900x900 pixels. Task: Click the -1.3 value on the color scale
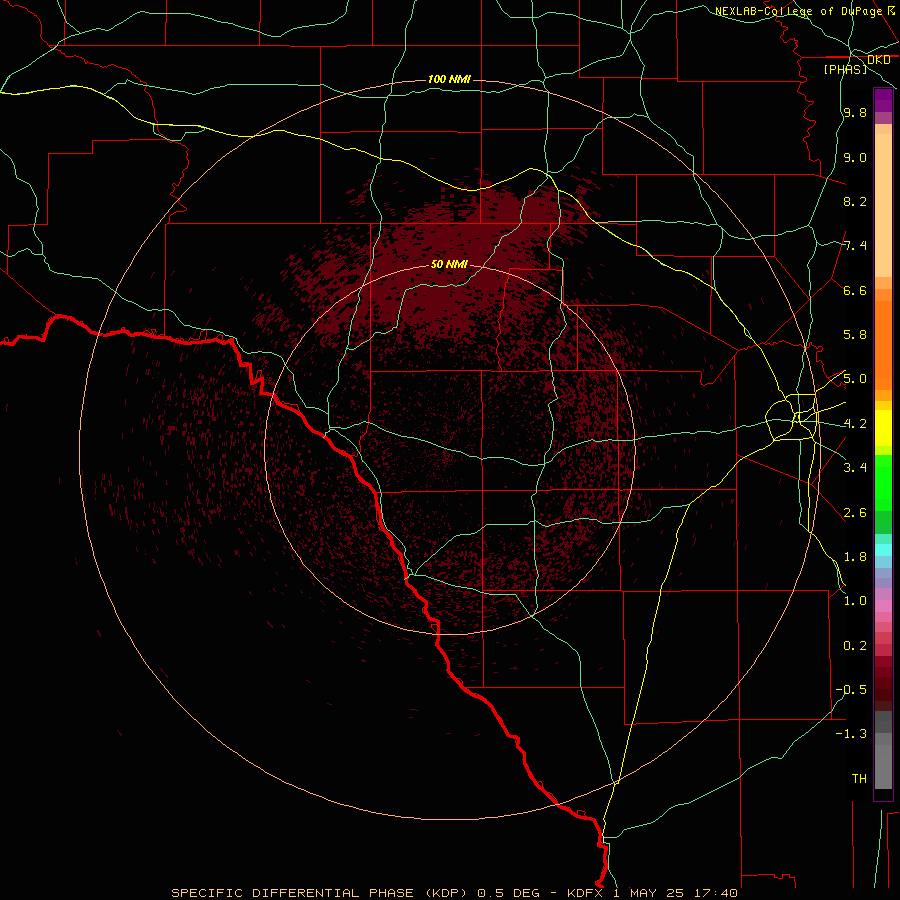851,734
